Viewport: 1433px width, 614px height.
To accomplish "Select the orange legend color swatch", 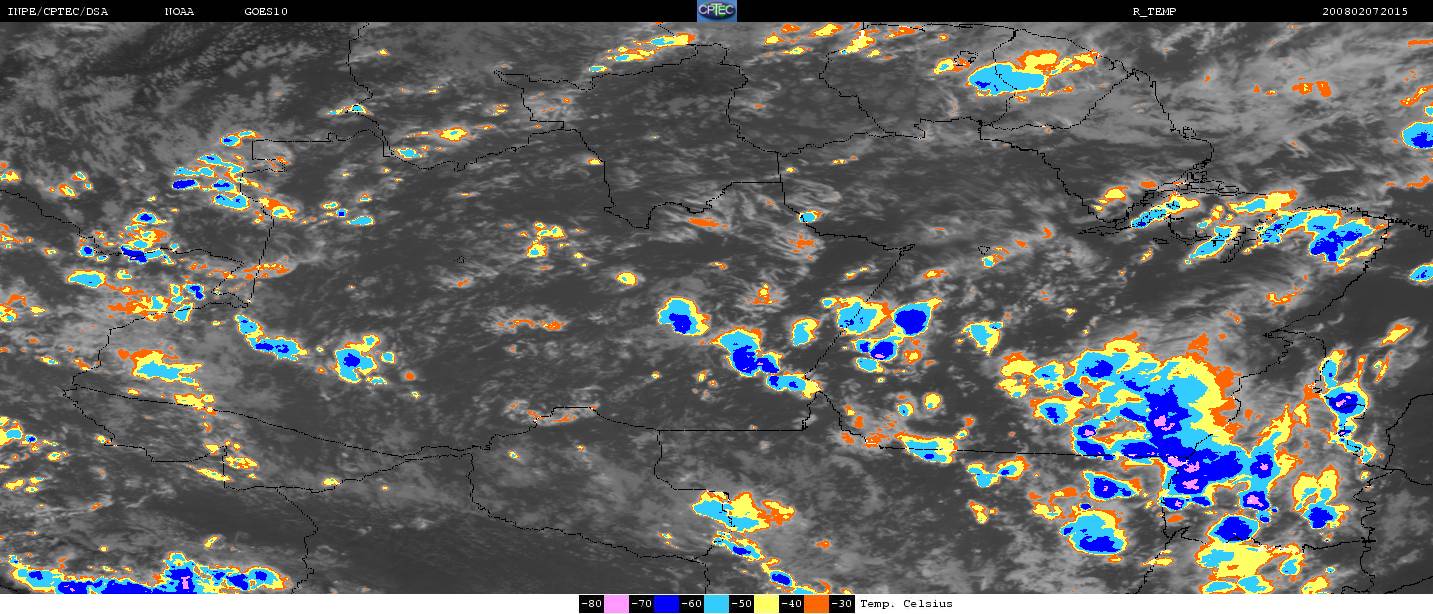I will tap(816, 604).
